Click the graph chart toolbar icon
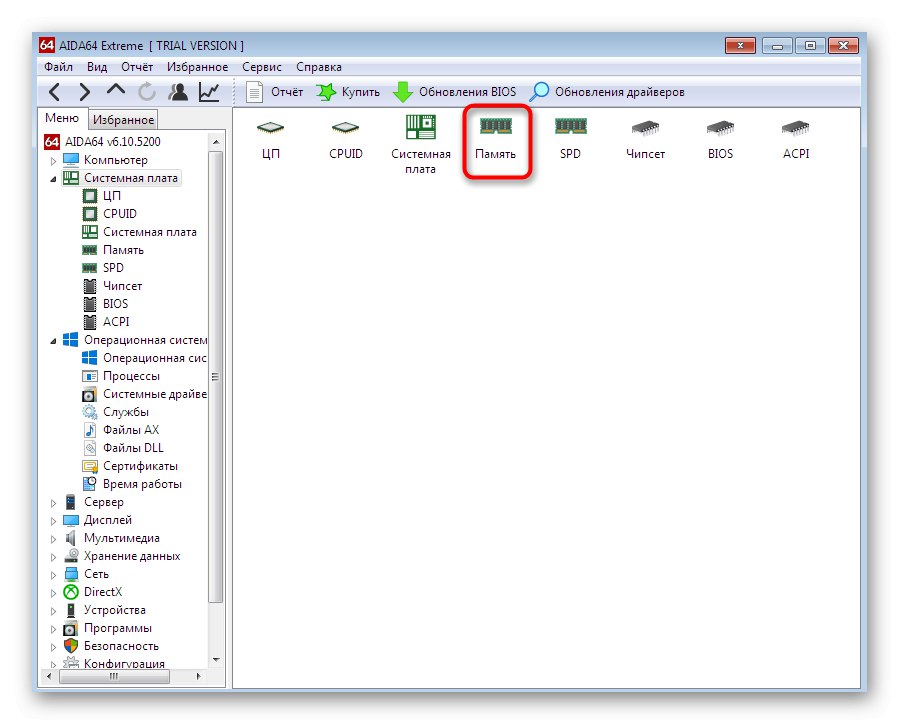This screenshot has width=899, height=724. (209, 92)
